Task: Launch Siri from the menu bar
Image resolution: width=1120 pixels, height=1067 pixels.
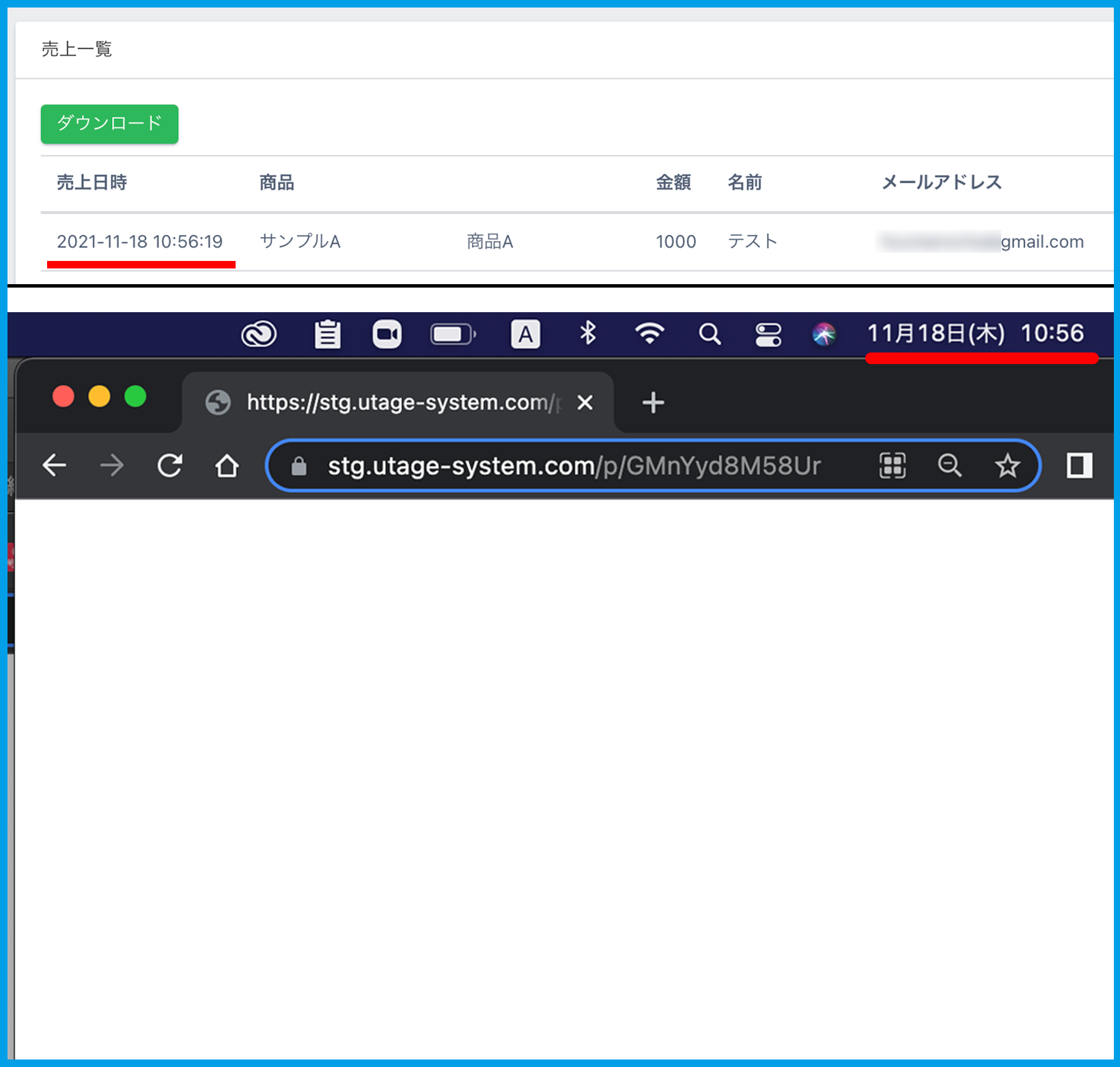Action: (x=824, y=334)
